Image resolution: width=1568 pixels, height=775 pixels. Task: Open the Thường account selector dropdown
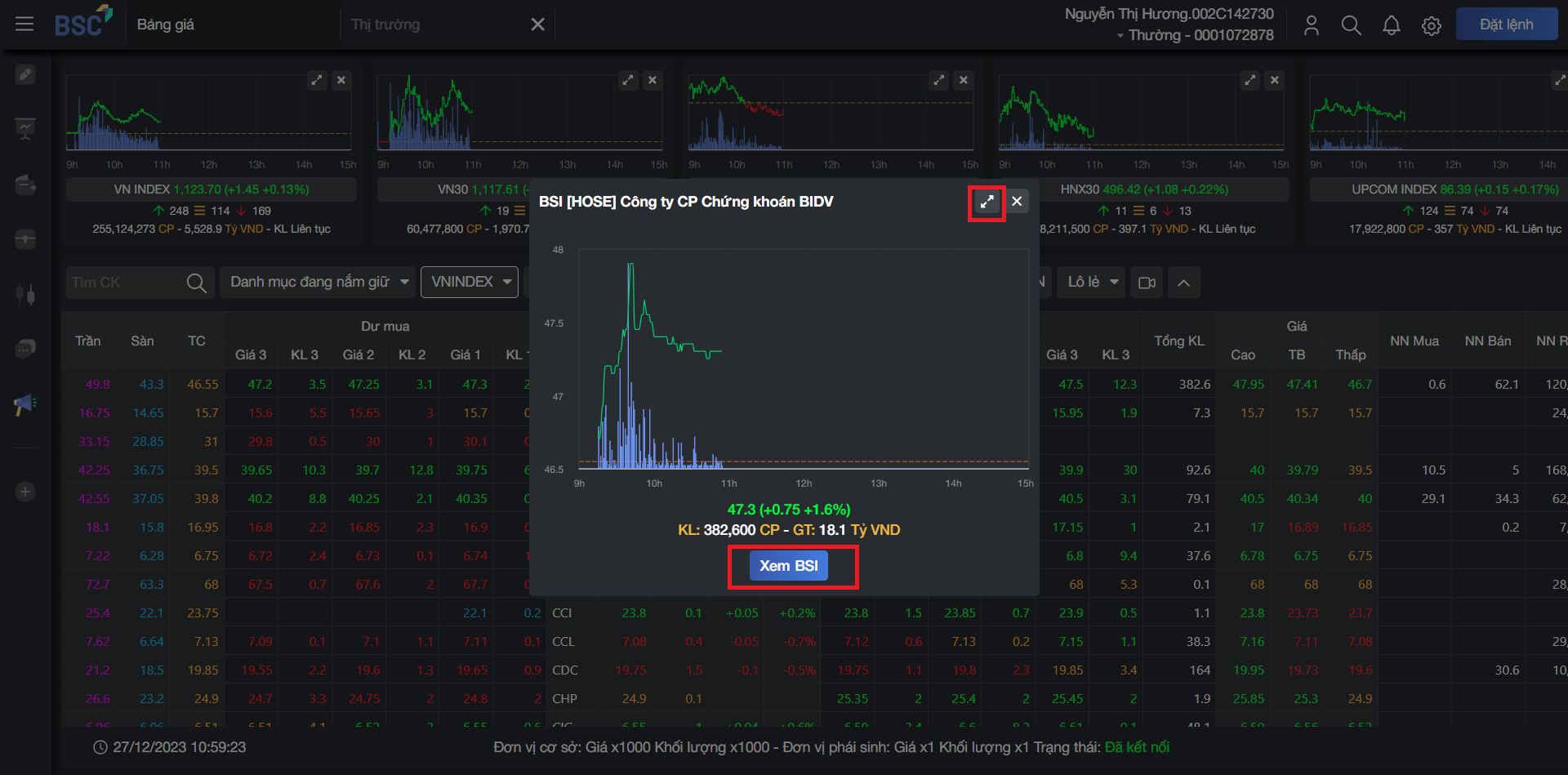[x=1196, y=35]
